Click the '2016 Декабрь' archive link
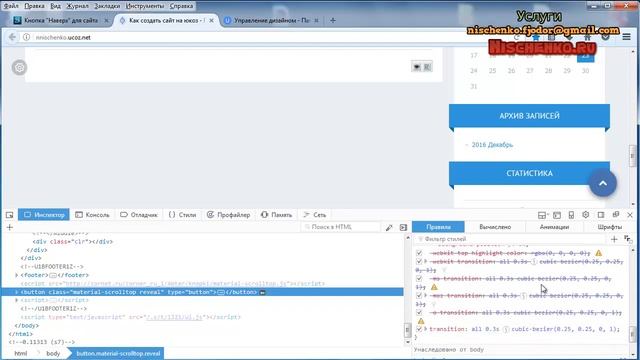Screen dimensions: 640x360 point(492,145)
